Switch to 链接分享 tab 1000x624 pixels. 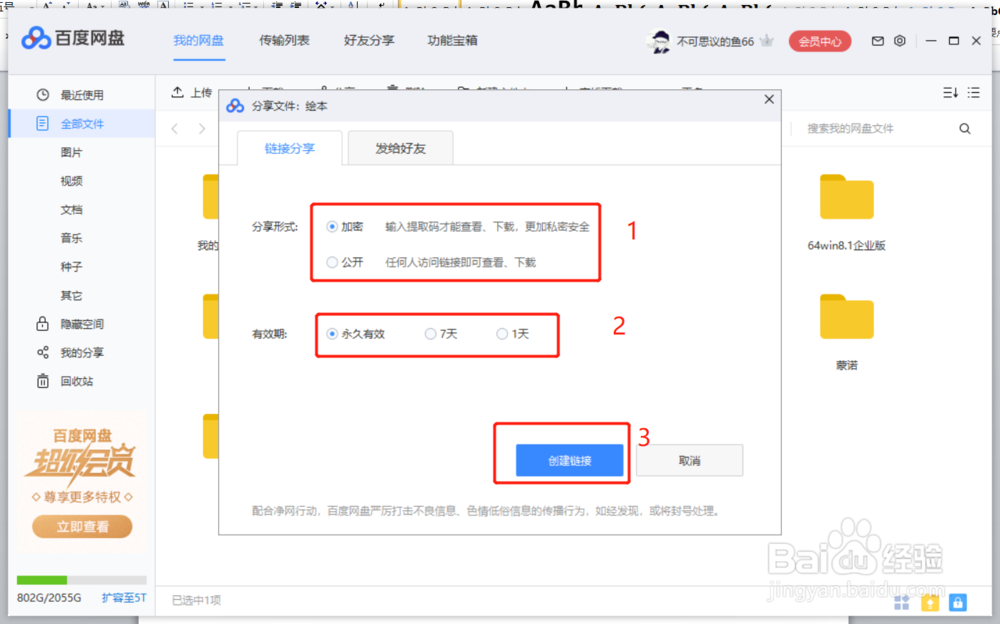pos(290,149)
